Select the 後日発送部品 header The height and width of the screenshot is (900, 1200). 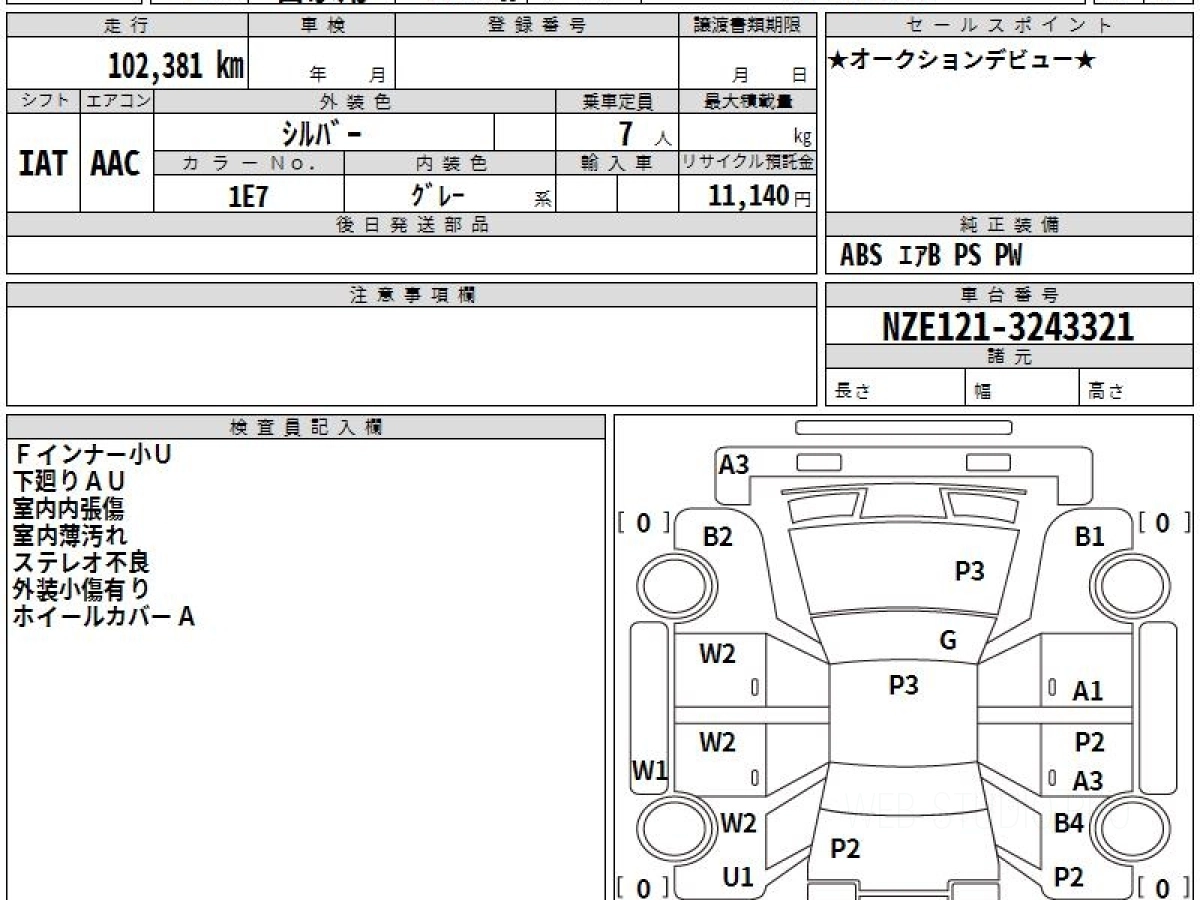click(x=412, y=225)
